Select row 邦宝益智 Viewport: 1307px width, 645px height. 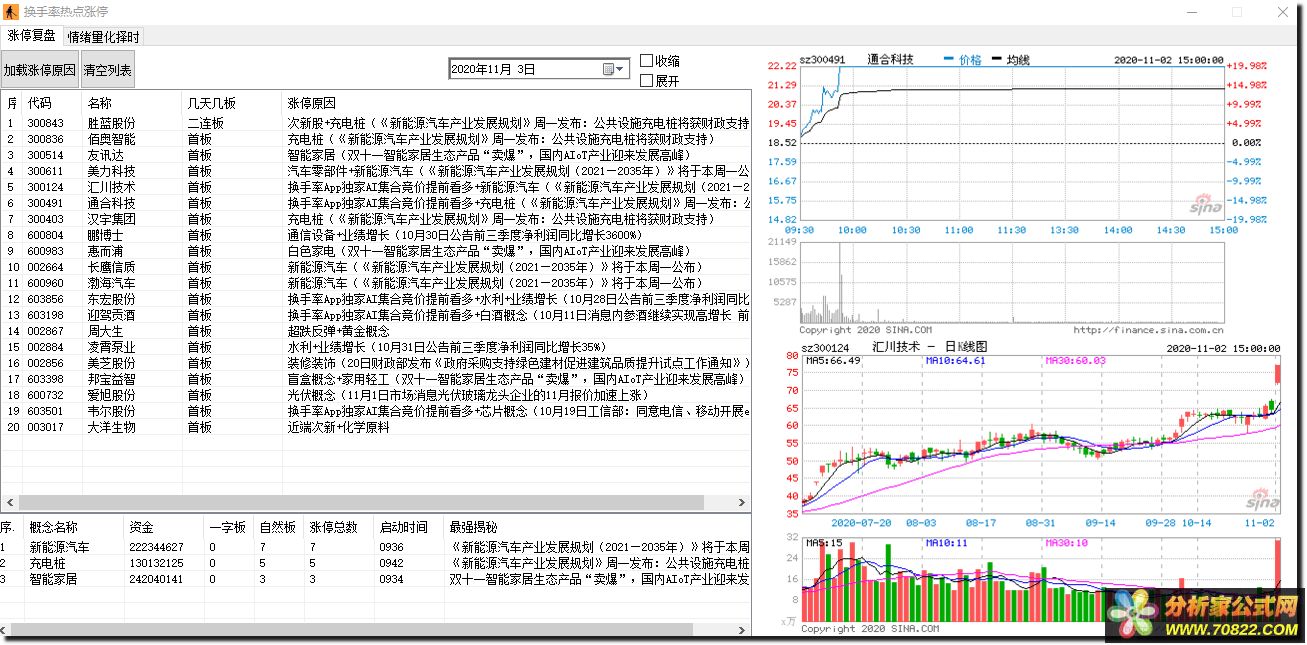point(375,379)
